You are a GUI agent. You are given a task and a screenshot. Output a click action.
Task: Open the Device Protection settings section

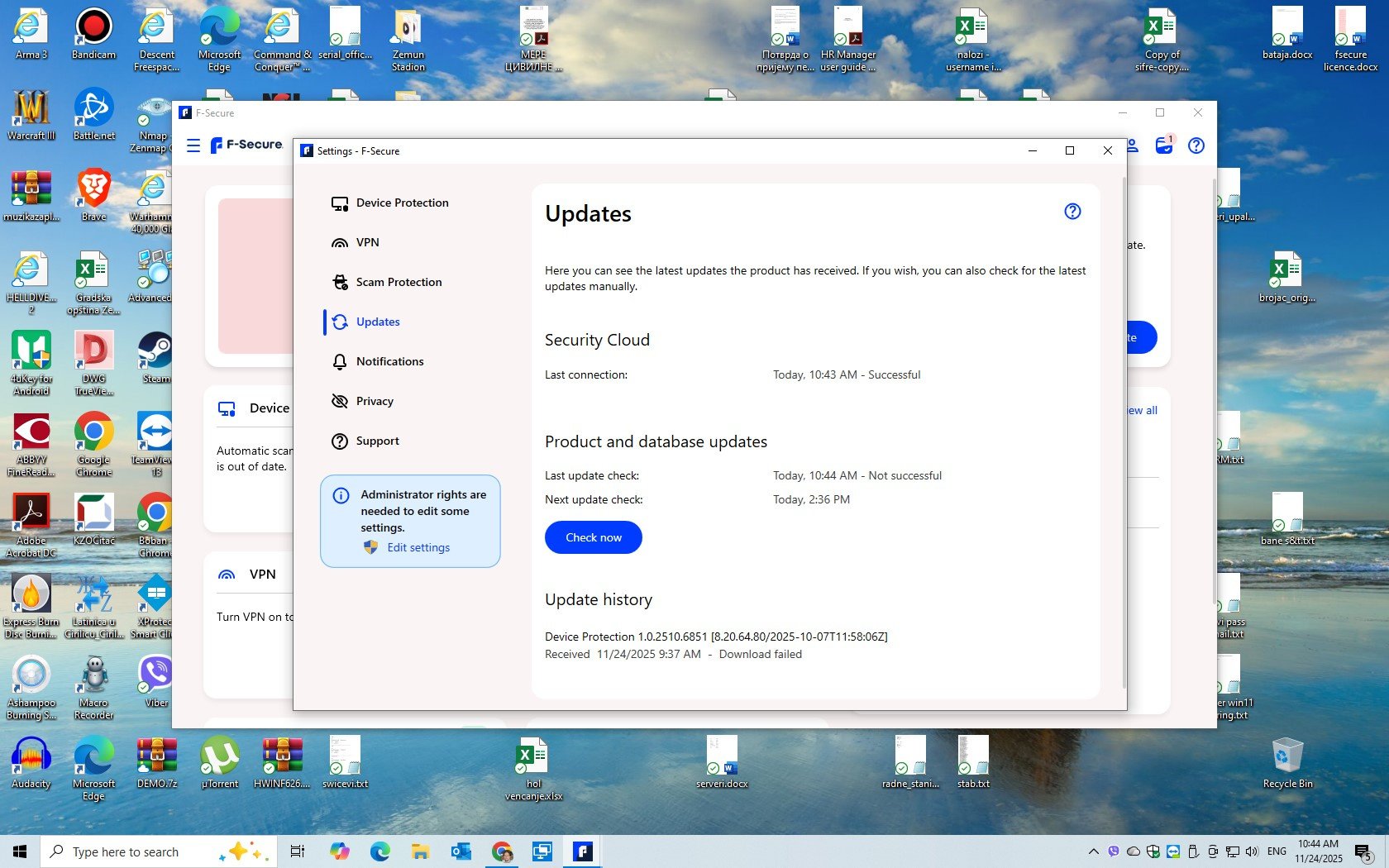tap(401, 203)
